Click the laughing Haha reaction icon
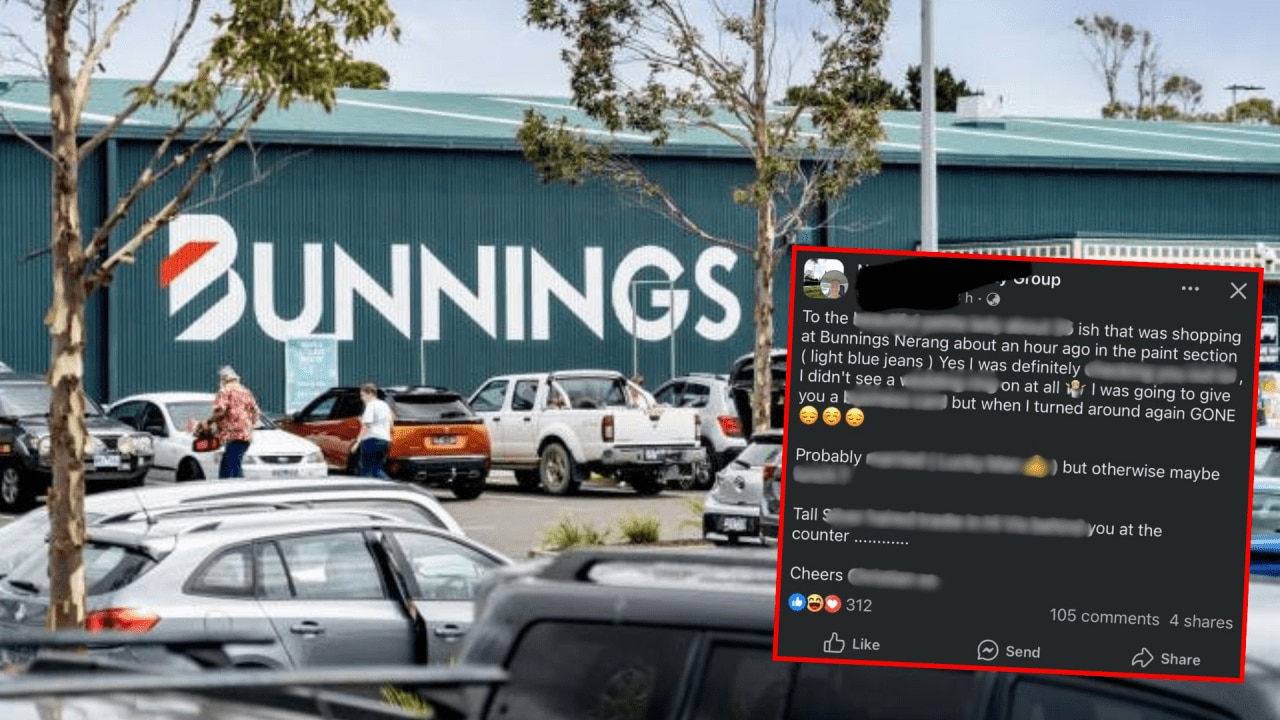 point(814,603)
